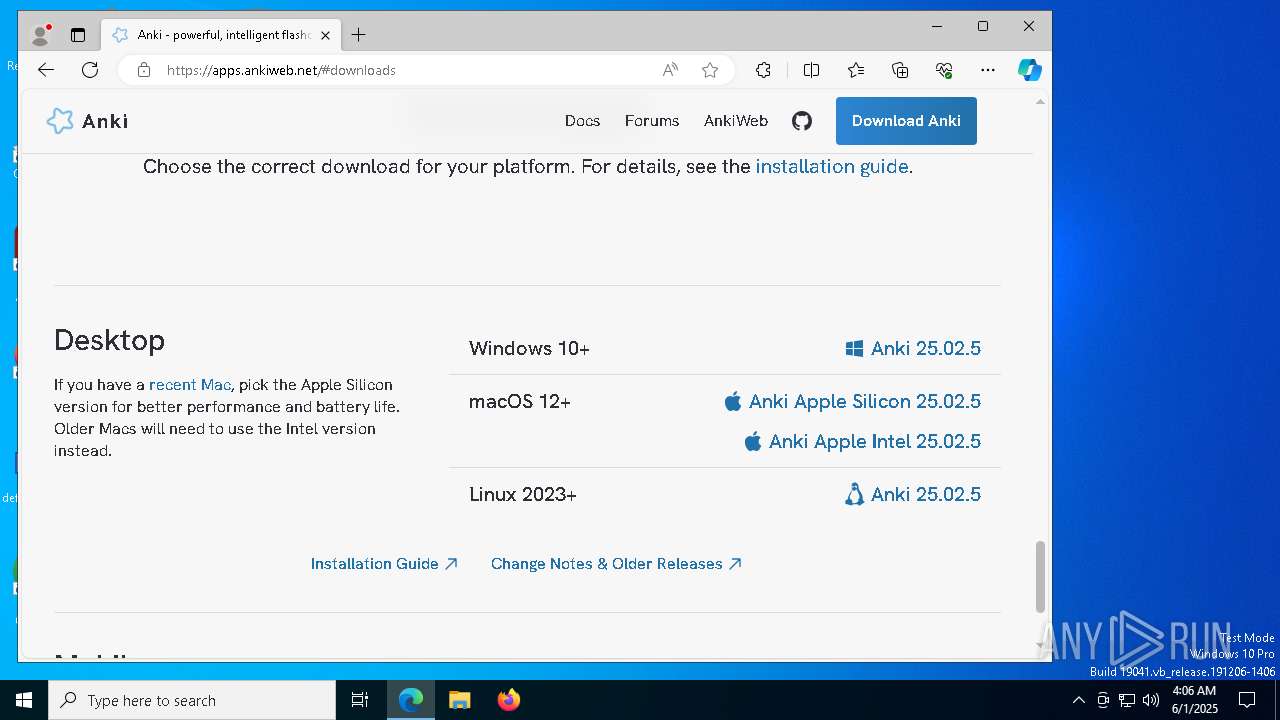Open the AnkiWeb menu item

pyautogui.click(x=736, y=121)
